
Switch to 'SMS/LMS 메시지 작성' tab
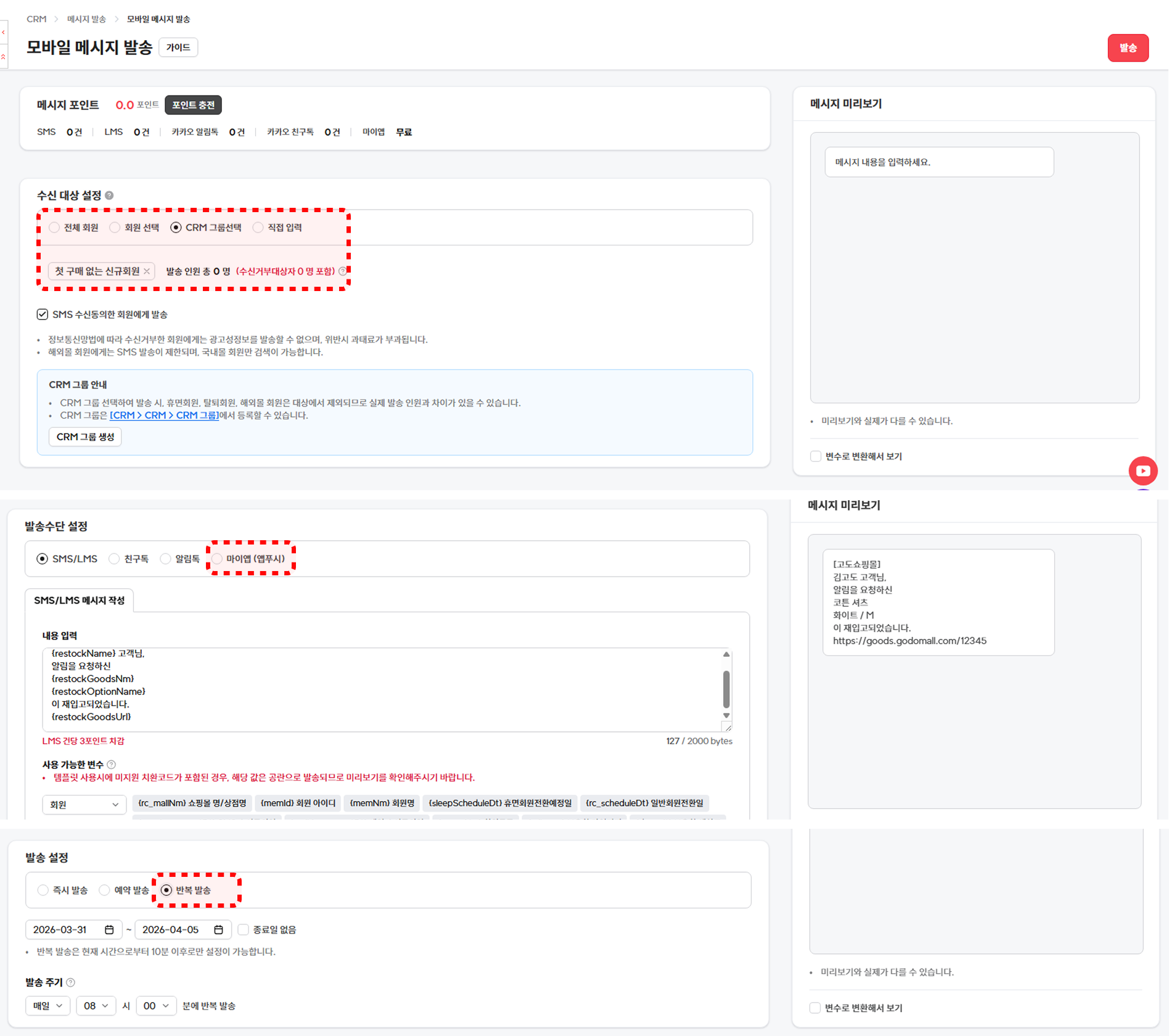click(x=79, y=601)
